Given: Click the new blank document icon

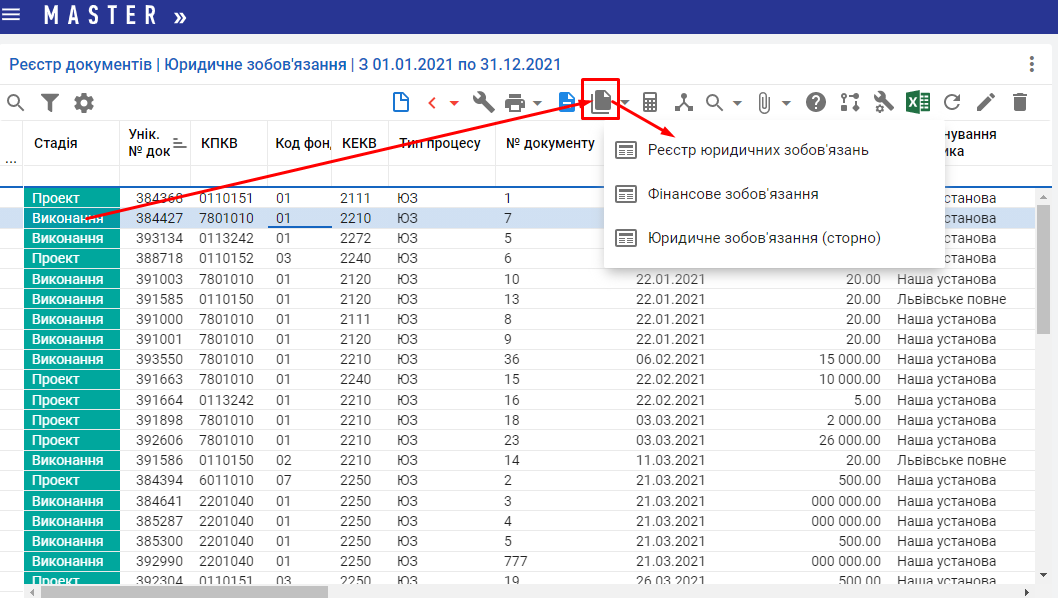Looking at the screenshot, I should [x=401, y=102].
